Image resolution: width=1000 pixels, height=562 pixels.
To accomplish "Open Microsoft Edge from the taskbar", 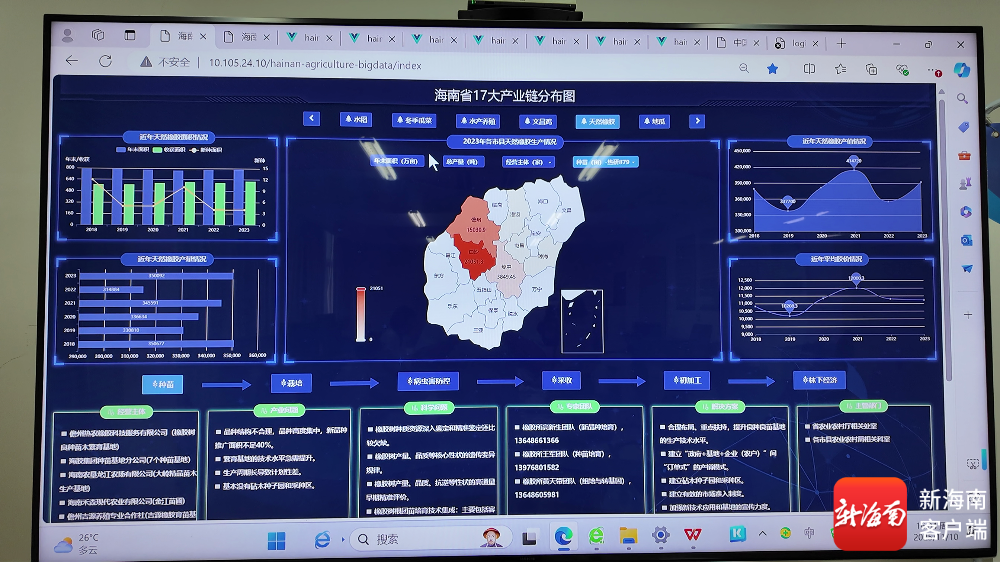I will 563,537.
